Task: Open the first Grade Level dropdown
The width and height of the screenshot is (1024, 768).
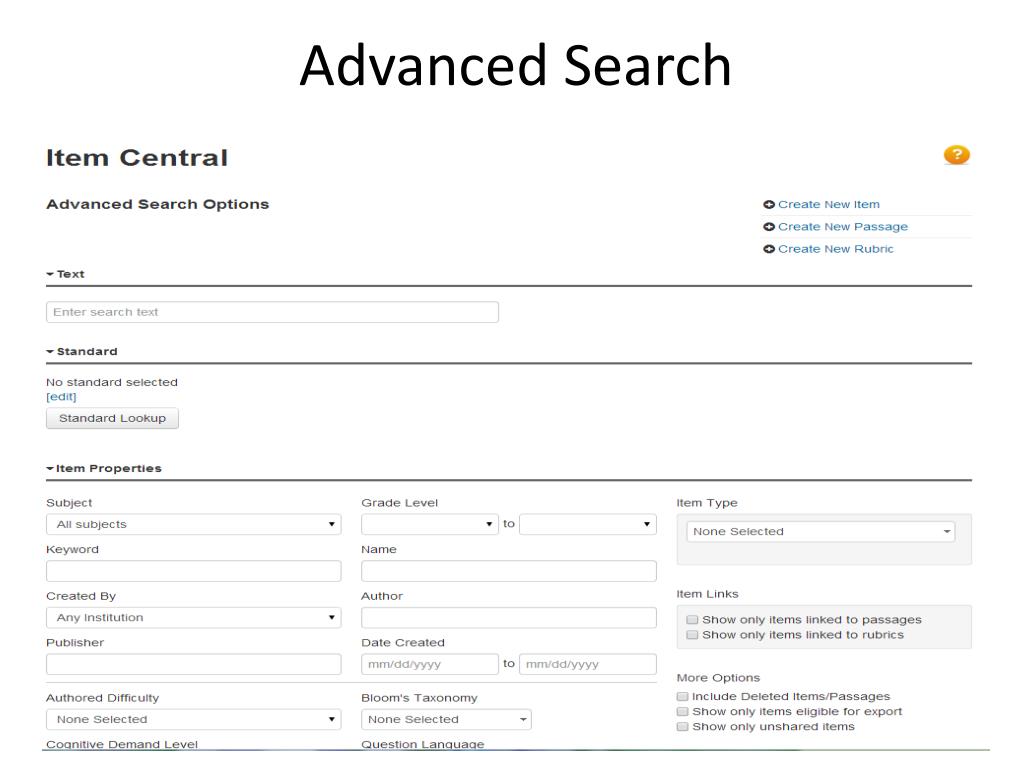Action: 429,524
